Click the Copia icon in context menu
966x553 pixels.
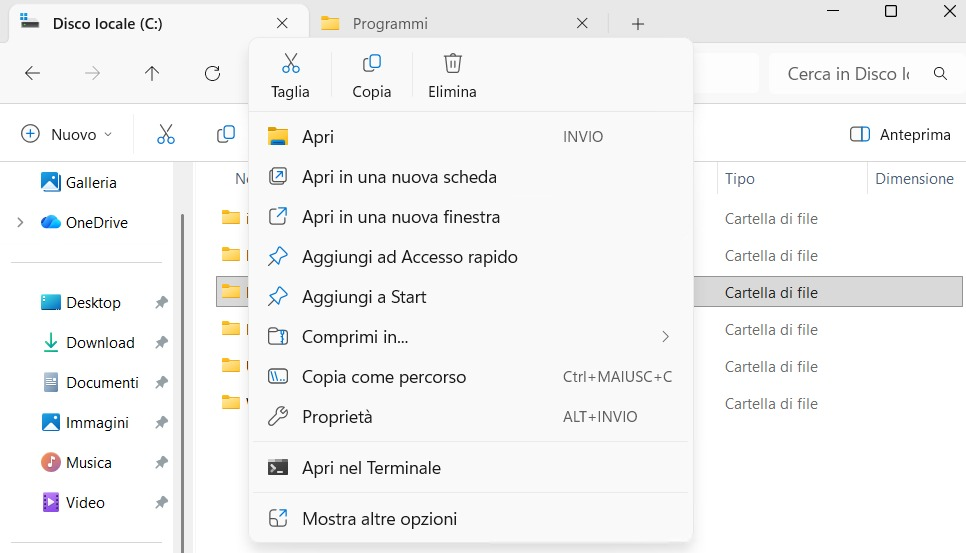pos(371,64)
